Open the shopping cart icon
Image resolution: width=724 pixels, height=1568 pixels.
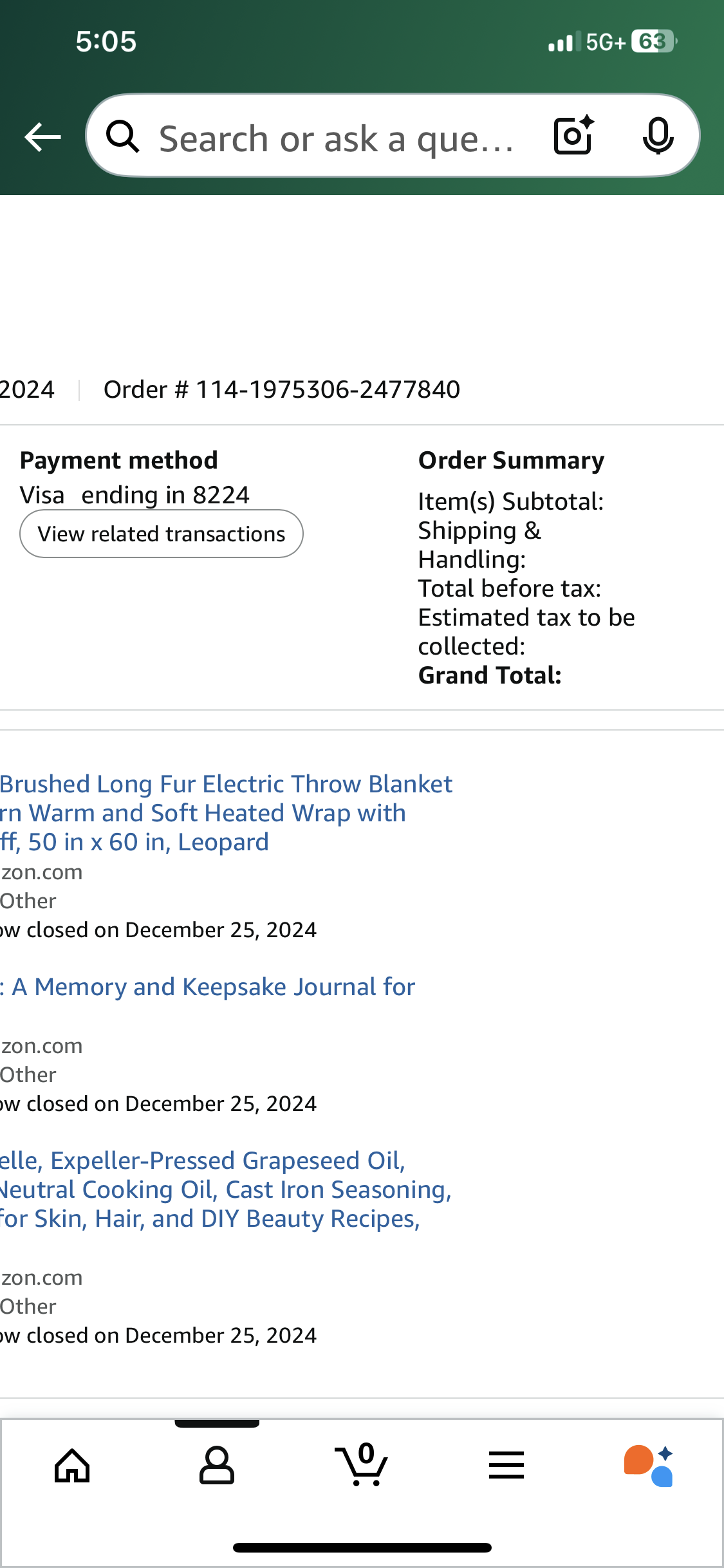click(362, 1464)
